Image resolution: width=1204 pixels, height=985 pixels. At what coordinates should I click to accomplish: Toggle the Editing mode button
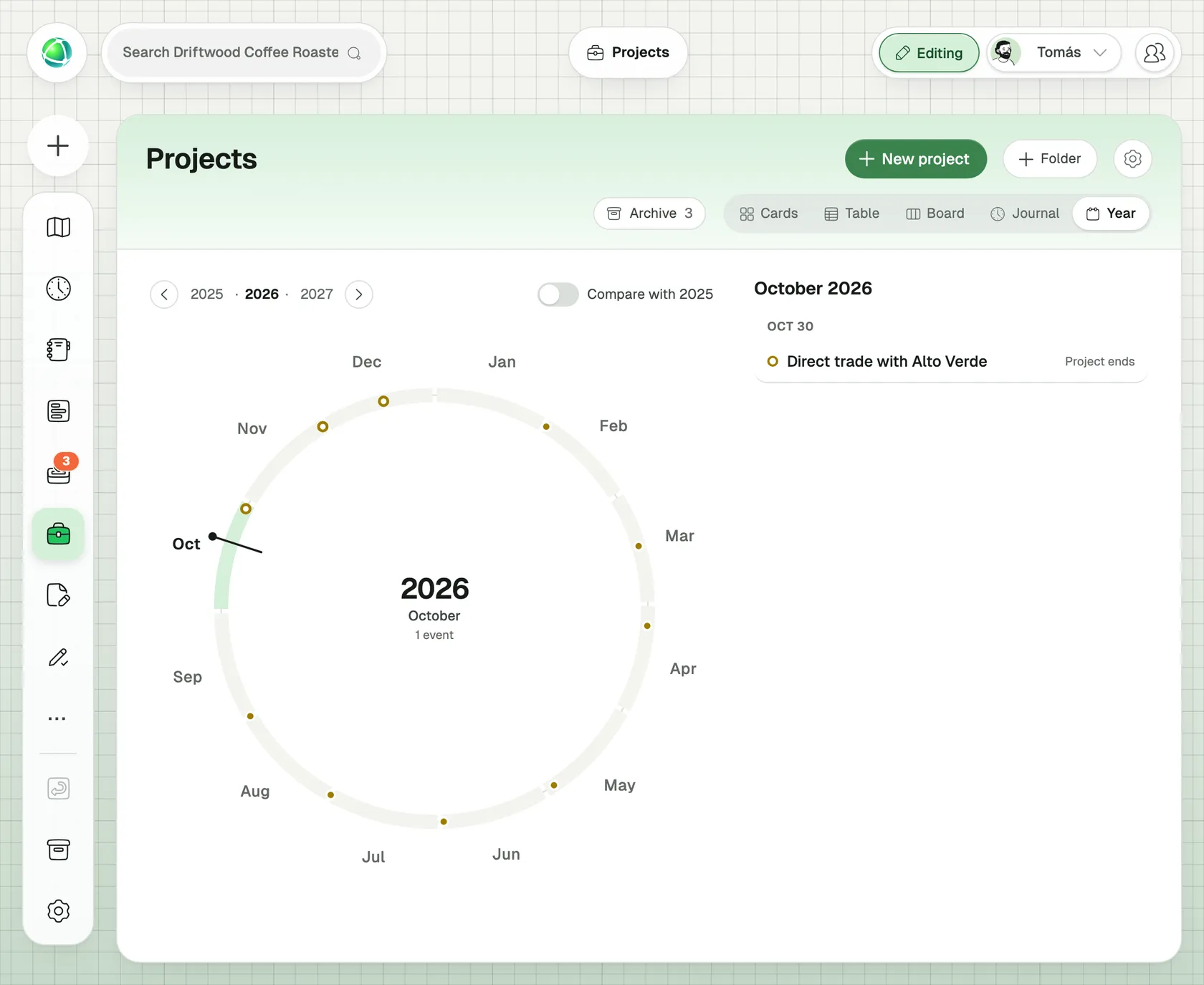tap(929, 53)
